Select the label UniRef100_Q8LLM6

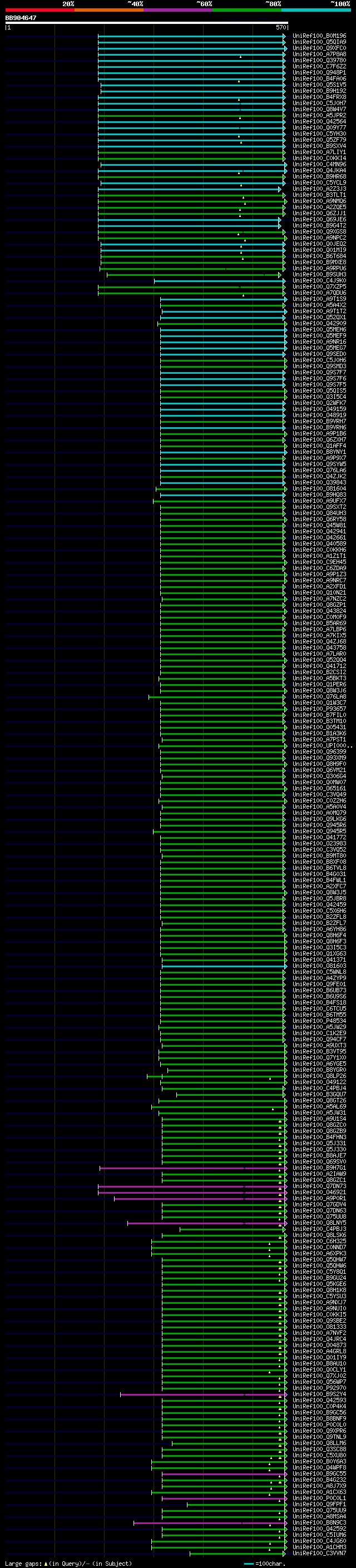tap(319, 1443)
